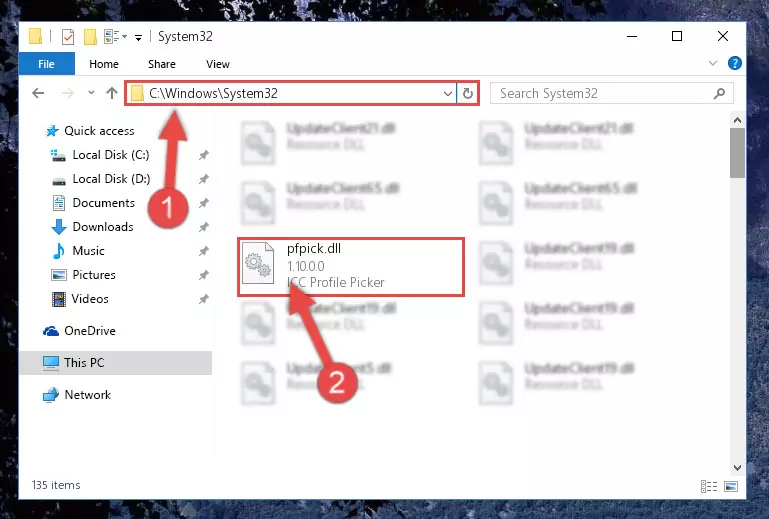The width and height of the screenshot is (769, 519).
Task: Click the 135 items status text
Action: pos(56,485)
